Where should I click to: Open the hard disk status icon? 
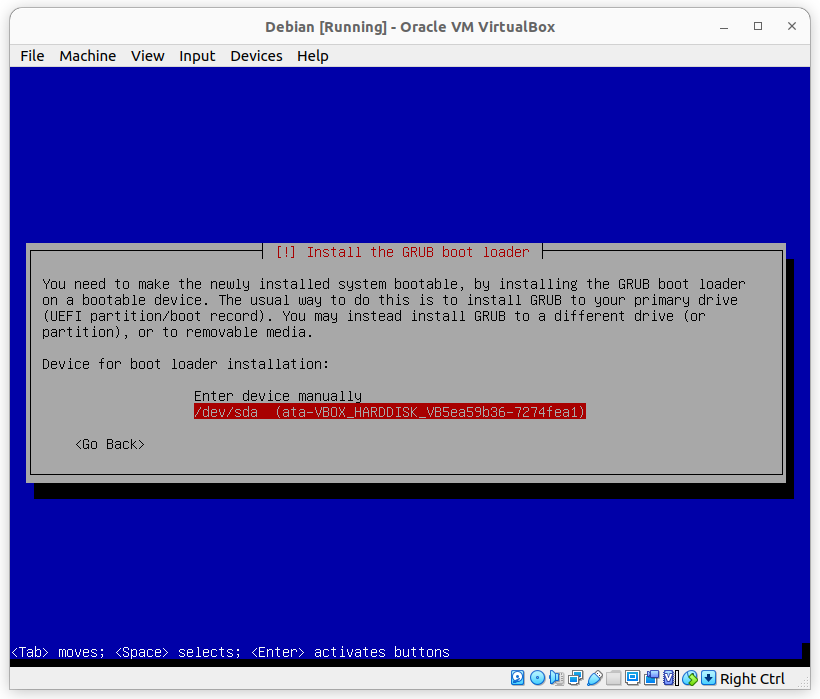click(x=516, y=678)
